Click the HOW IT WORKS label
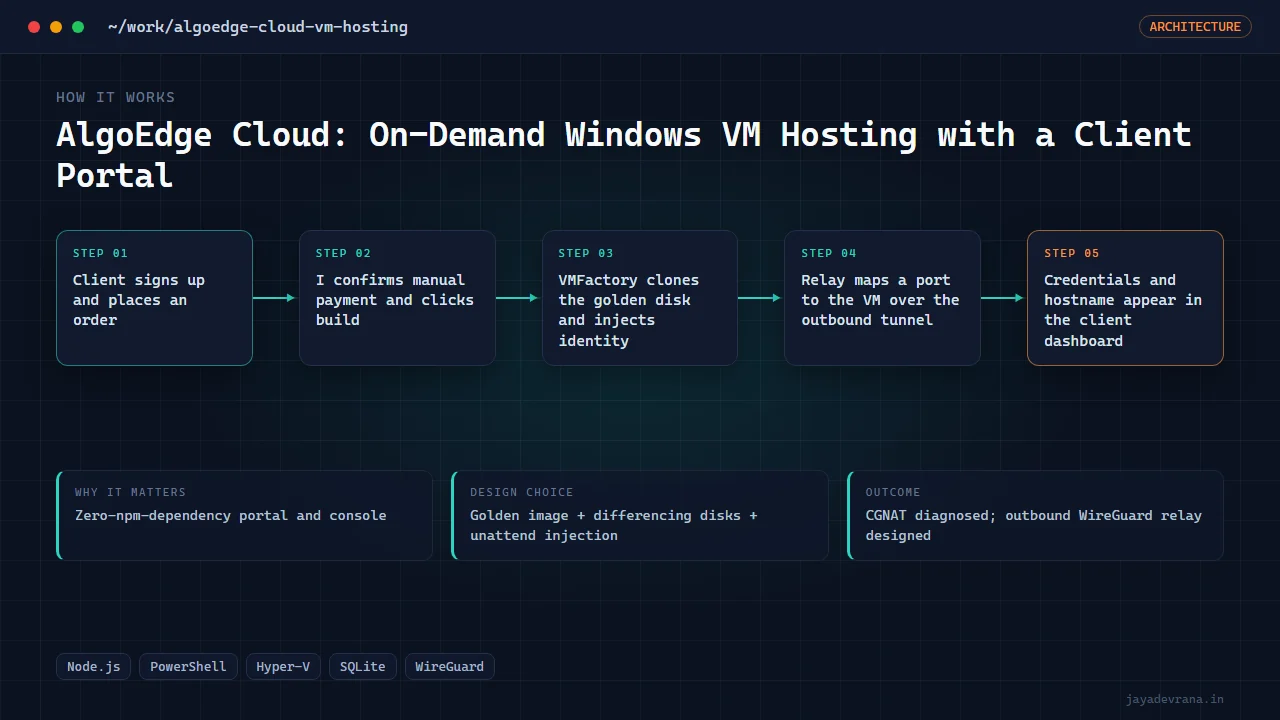1280x720 pixels. coord(115,97)
